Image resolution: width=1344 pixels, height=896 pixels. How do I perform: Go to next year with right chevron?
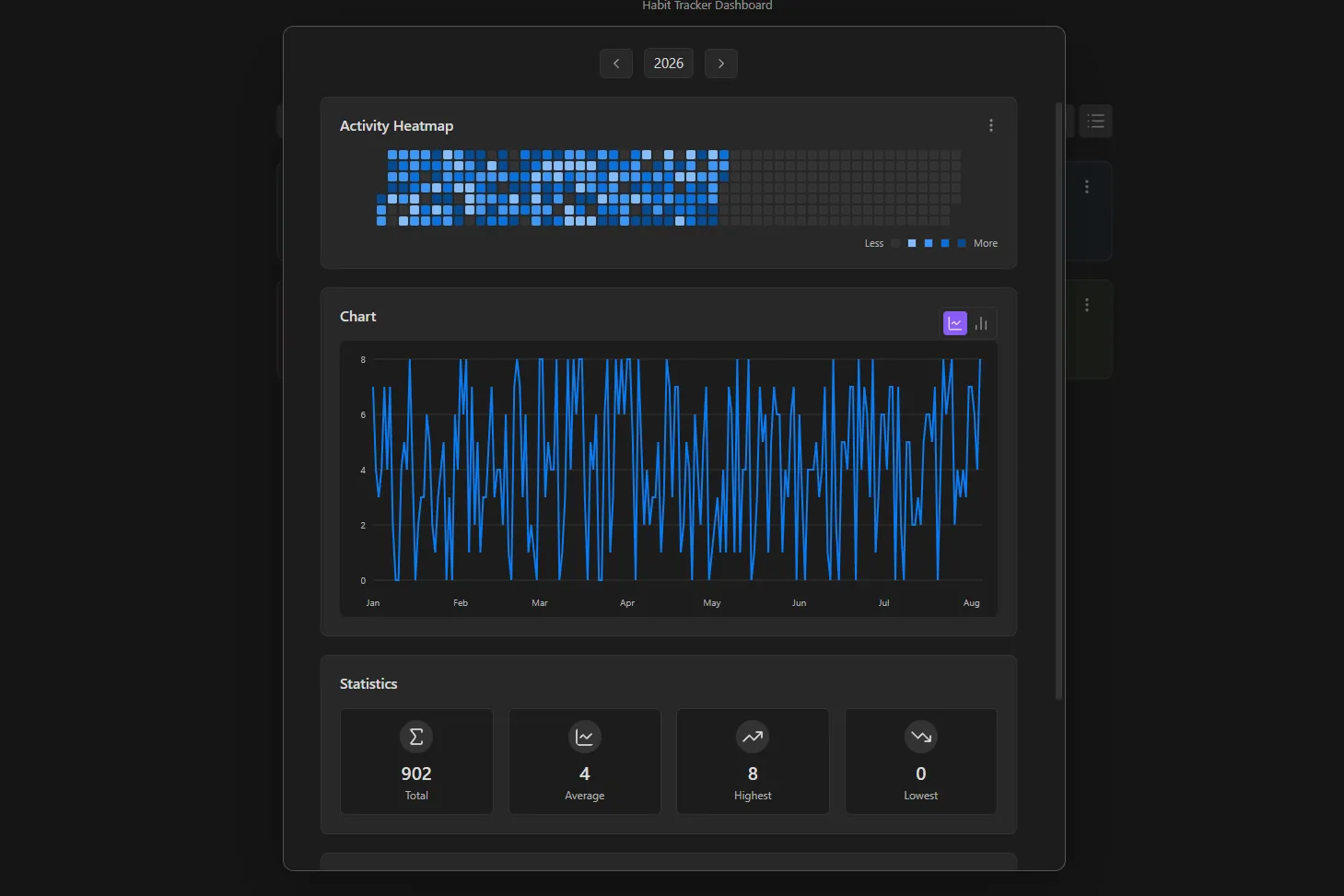pos(721,64)
